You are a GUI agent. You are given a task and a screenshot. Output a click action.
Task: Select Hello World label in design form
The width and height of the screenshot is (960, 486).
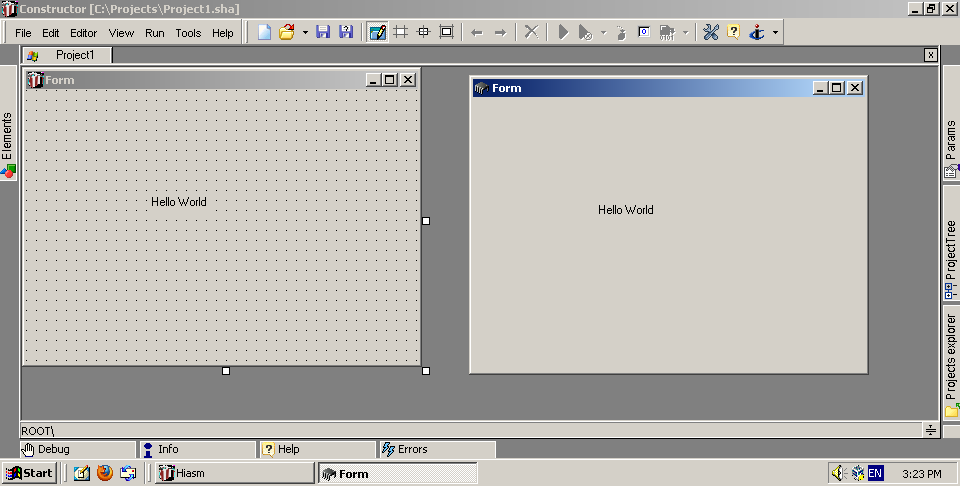[179, 201]
